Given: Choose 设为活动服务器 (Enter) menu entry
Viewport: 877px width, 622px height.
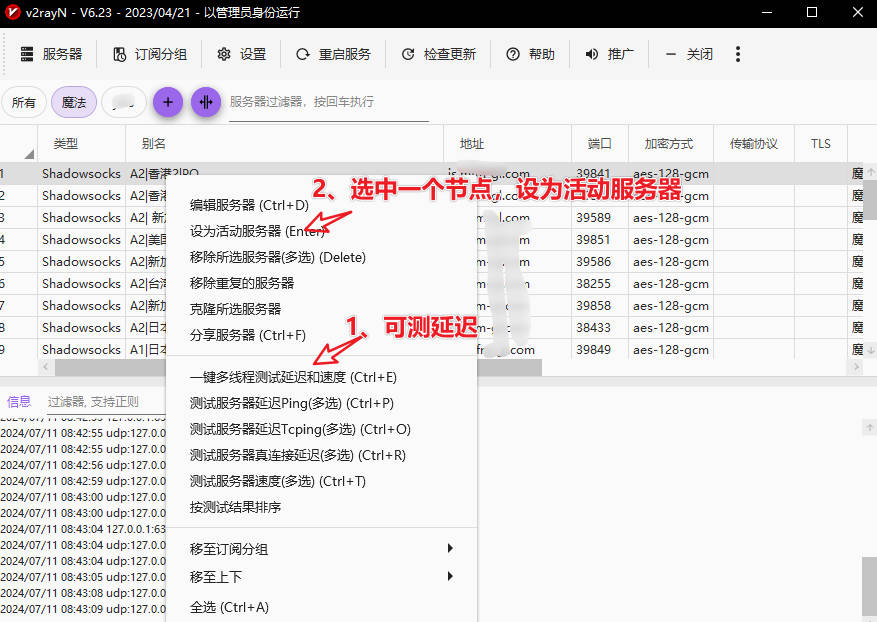Looking at the screenshot, I should click(x=322, y=231).
